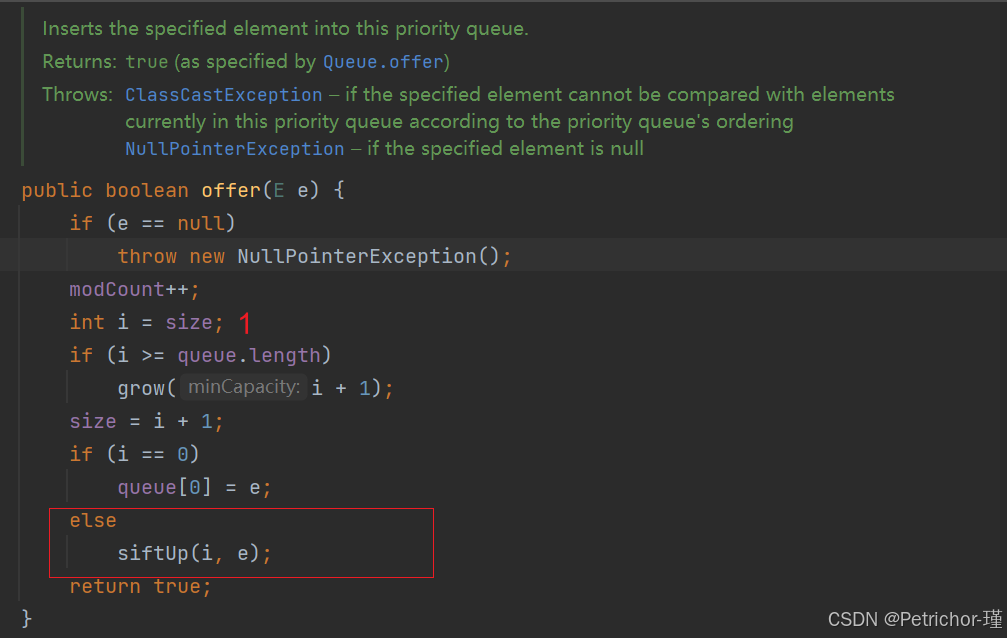Click the 'return true;' statement
Screen dimensions: 1007x638
coord(140,586)
